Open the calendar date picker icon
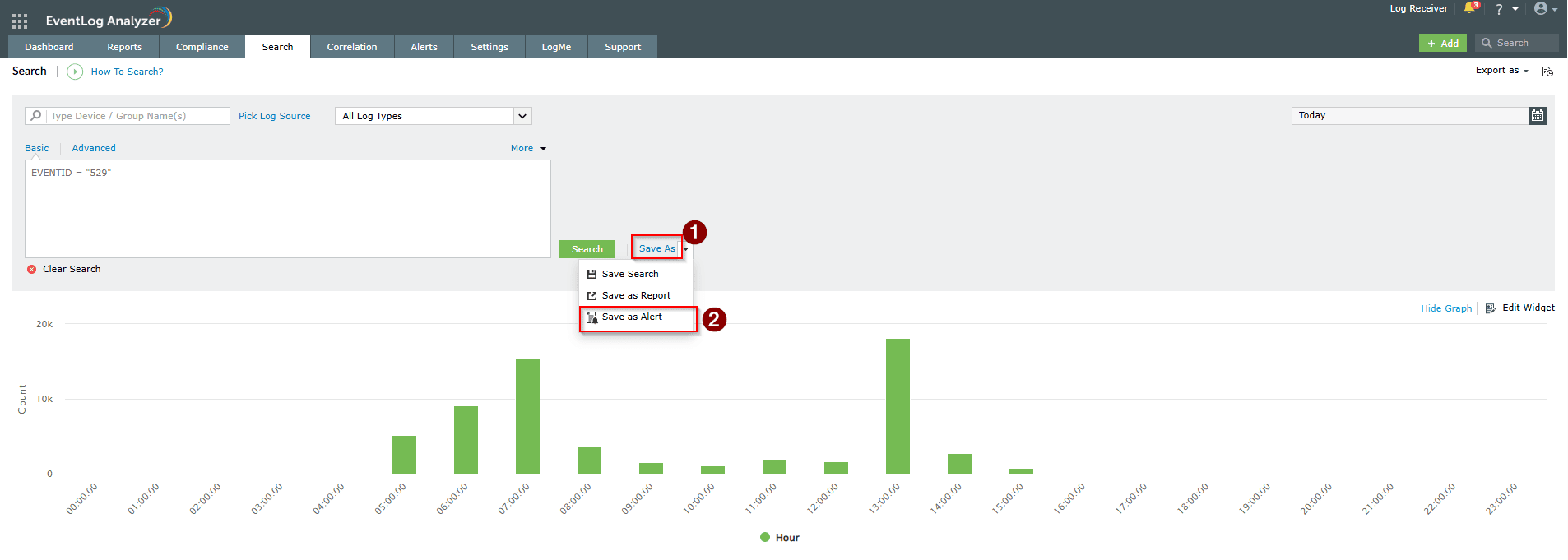The height and width of the screenshot is (560, 1568). pyautogui.click(x=1537, y=116)
